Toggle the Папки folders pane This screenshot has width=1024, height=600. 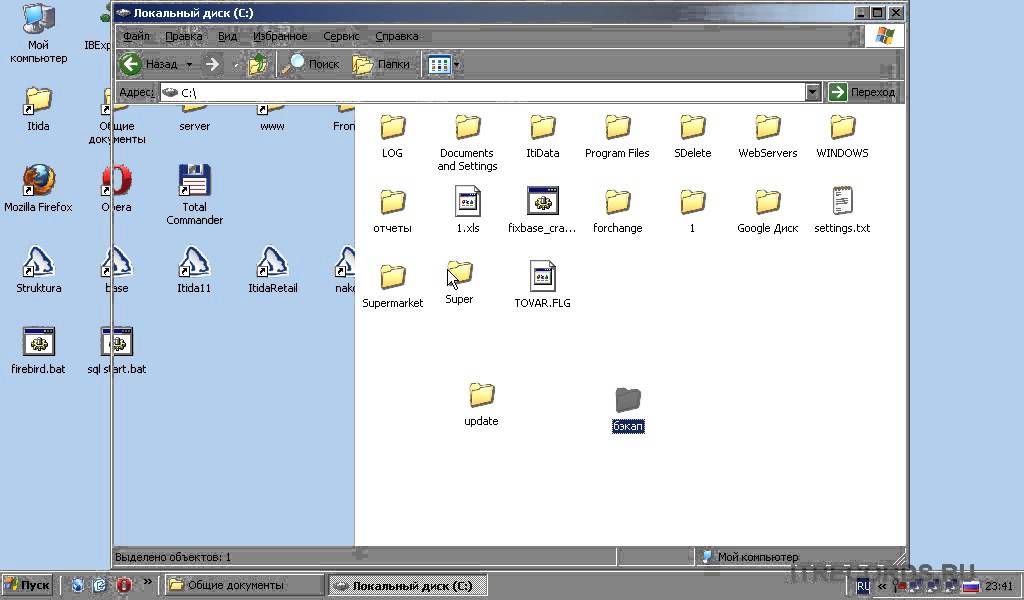coord(381,64)
